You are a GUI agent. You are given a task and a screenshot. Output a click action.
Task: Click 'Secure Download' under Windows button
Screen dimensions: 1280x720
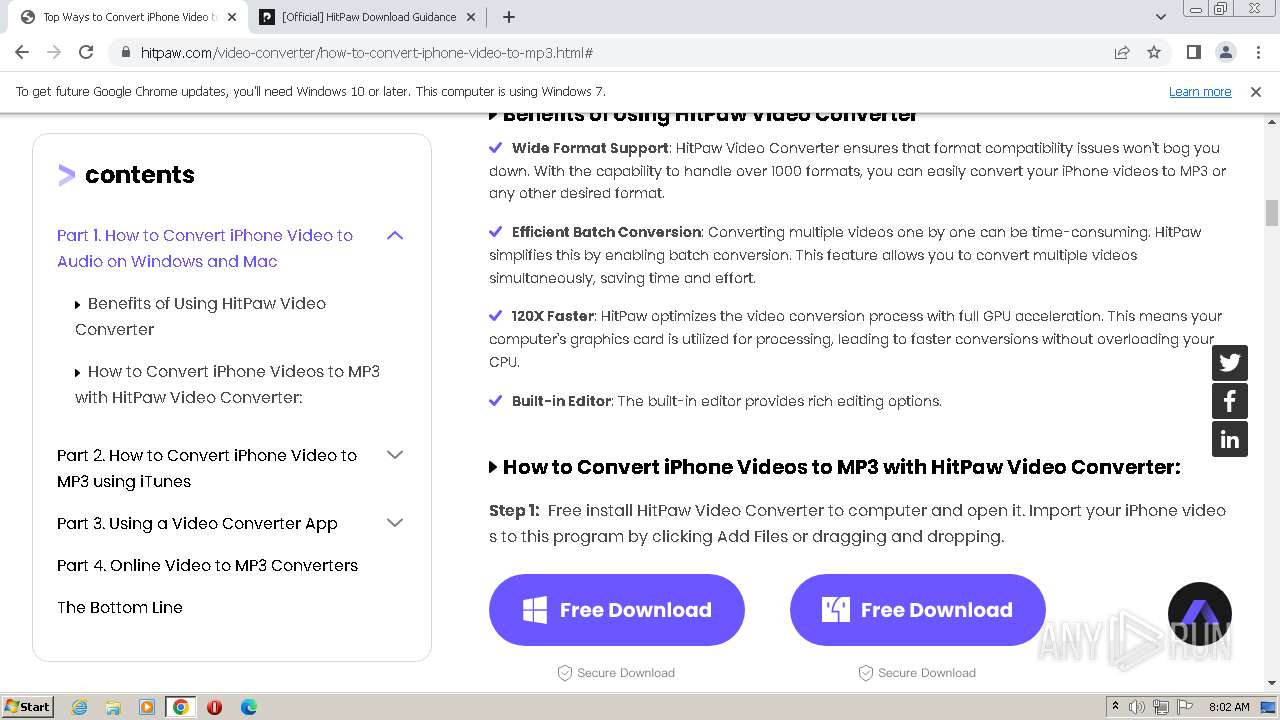click(x=626, y=673)
